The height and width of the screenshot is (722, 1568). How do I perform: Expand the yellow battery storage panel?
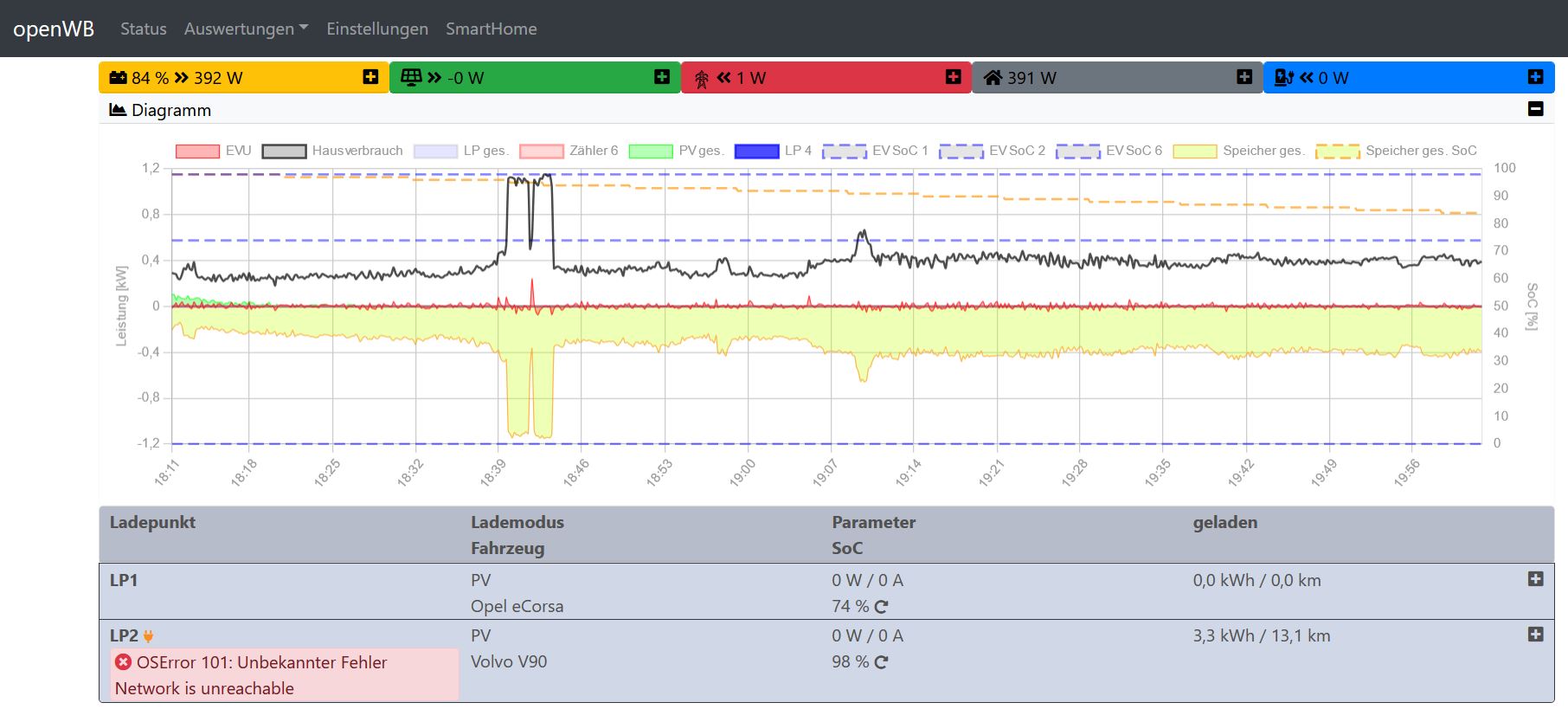pos(370,77)
